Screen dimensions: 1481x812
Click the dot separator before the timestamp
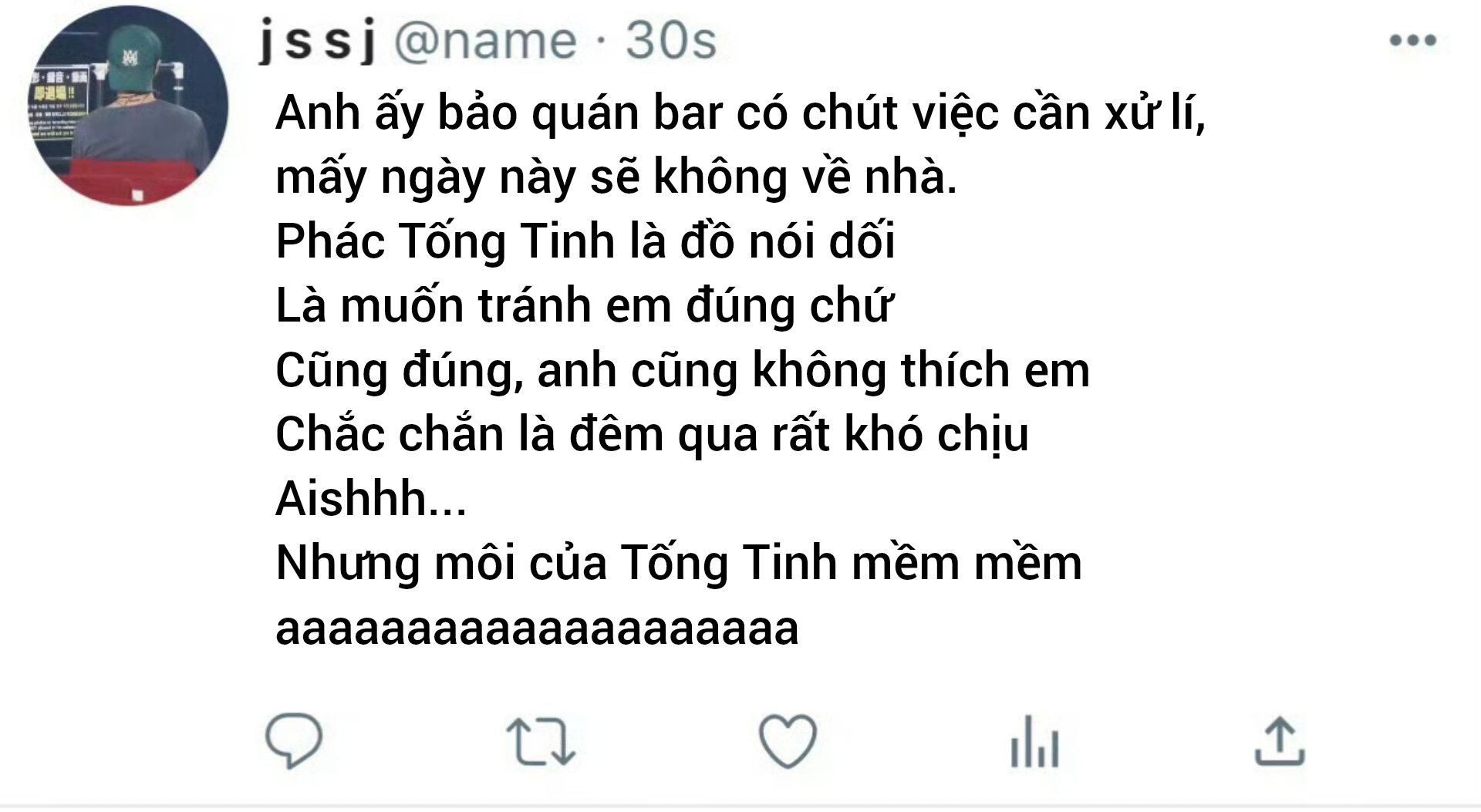[601, 42]
